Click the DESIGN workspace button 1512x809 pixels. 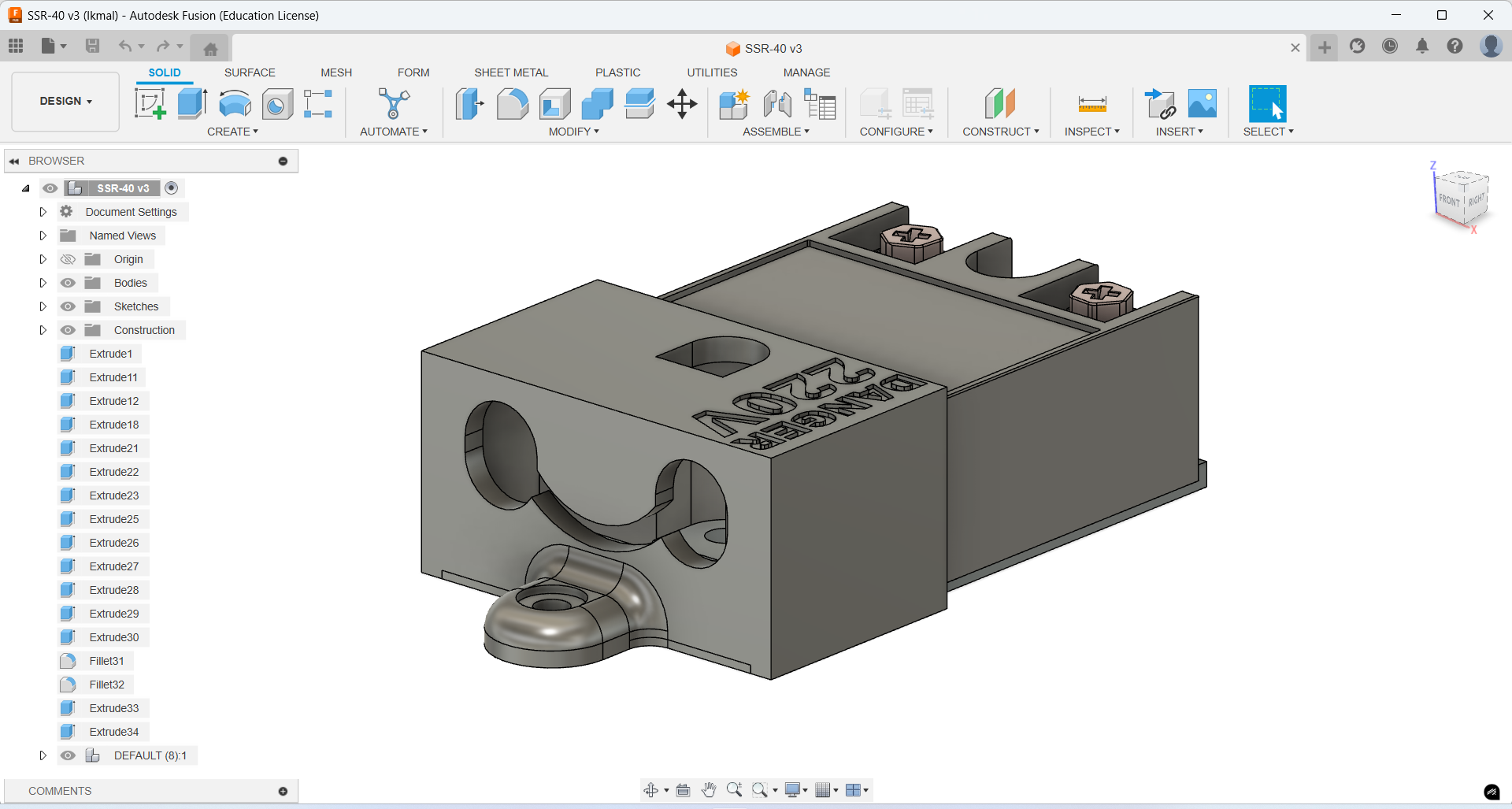pyautogui.click(x=65, y=101)
